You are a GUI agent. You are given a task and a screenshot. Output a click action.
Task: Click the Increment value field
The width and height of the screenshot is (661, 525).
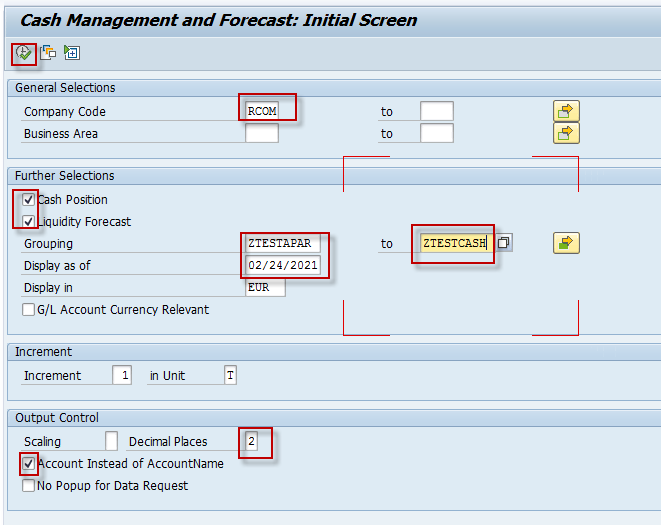[x=122, y=375]
